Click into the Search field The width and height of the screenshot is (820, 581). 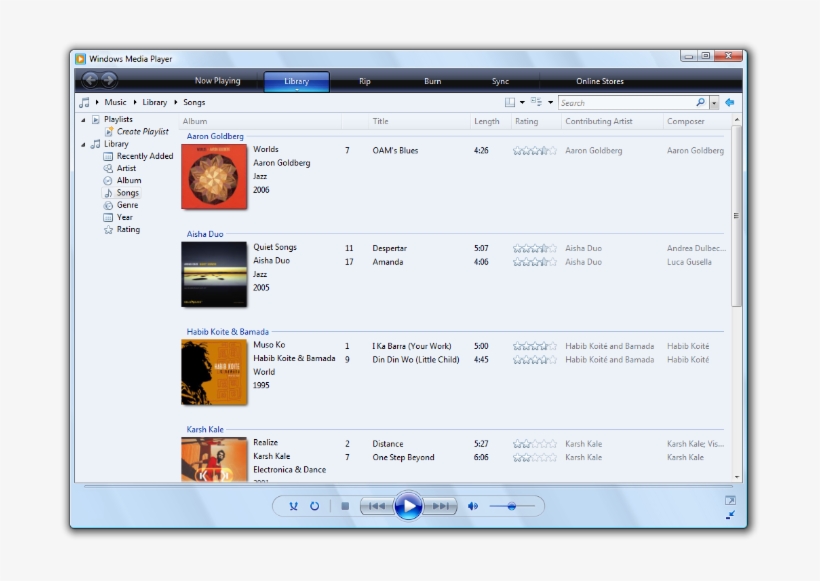click(628, 102)
